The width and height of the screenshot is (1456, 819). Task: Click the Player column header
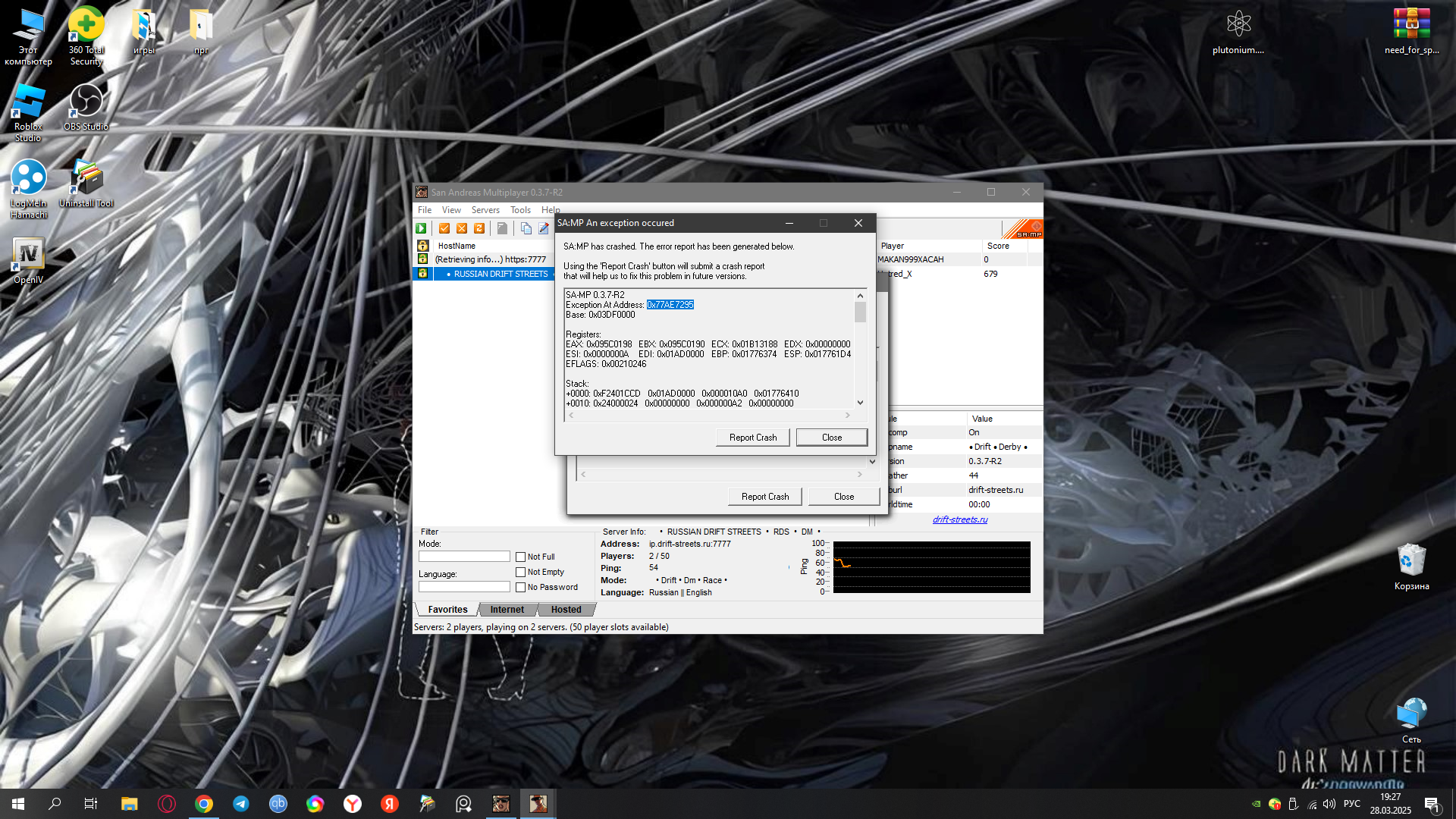pyautogui.click(x=929, y=246)
